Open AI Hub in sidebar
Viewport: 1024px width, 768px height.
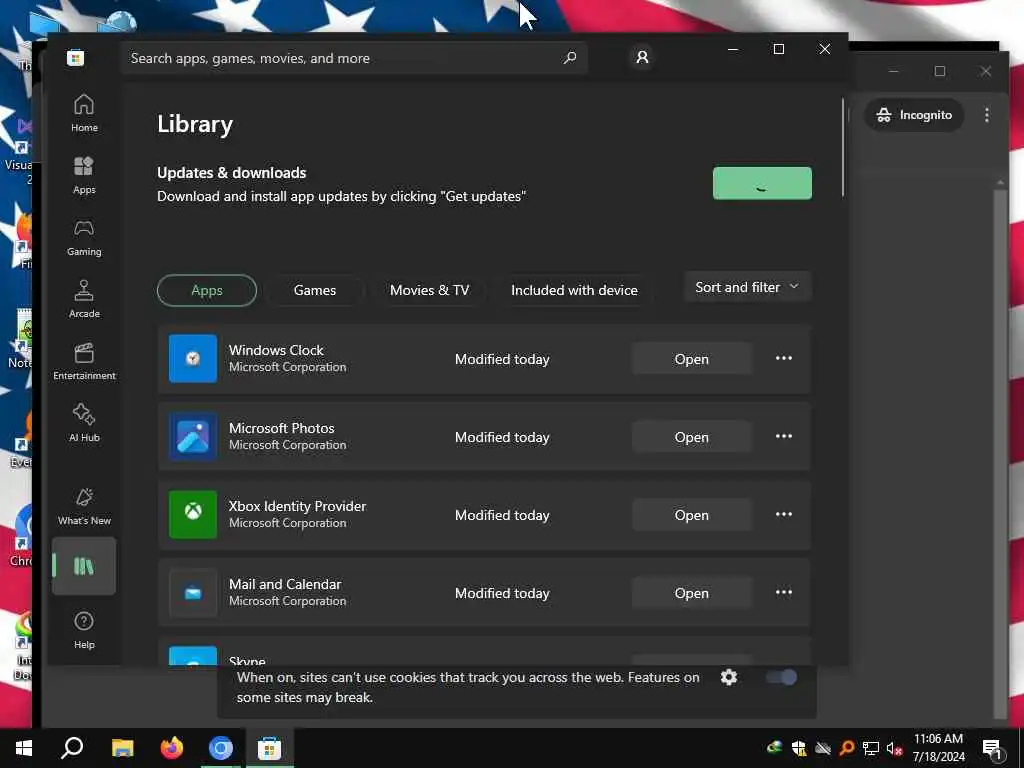[x=84, y=423]
